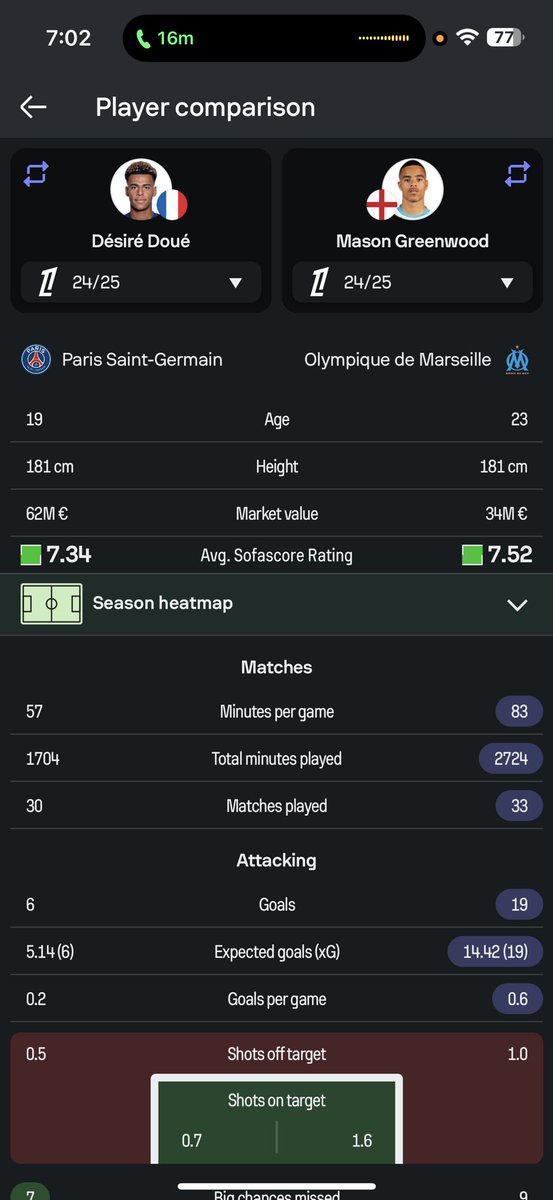Tap the green call duration indicator

point(166,38)
